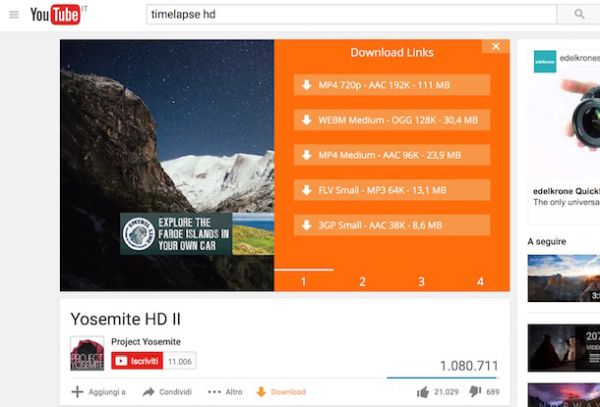Download FLV Small MP3 64K file

coord(392,190)
